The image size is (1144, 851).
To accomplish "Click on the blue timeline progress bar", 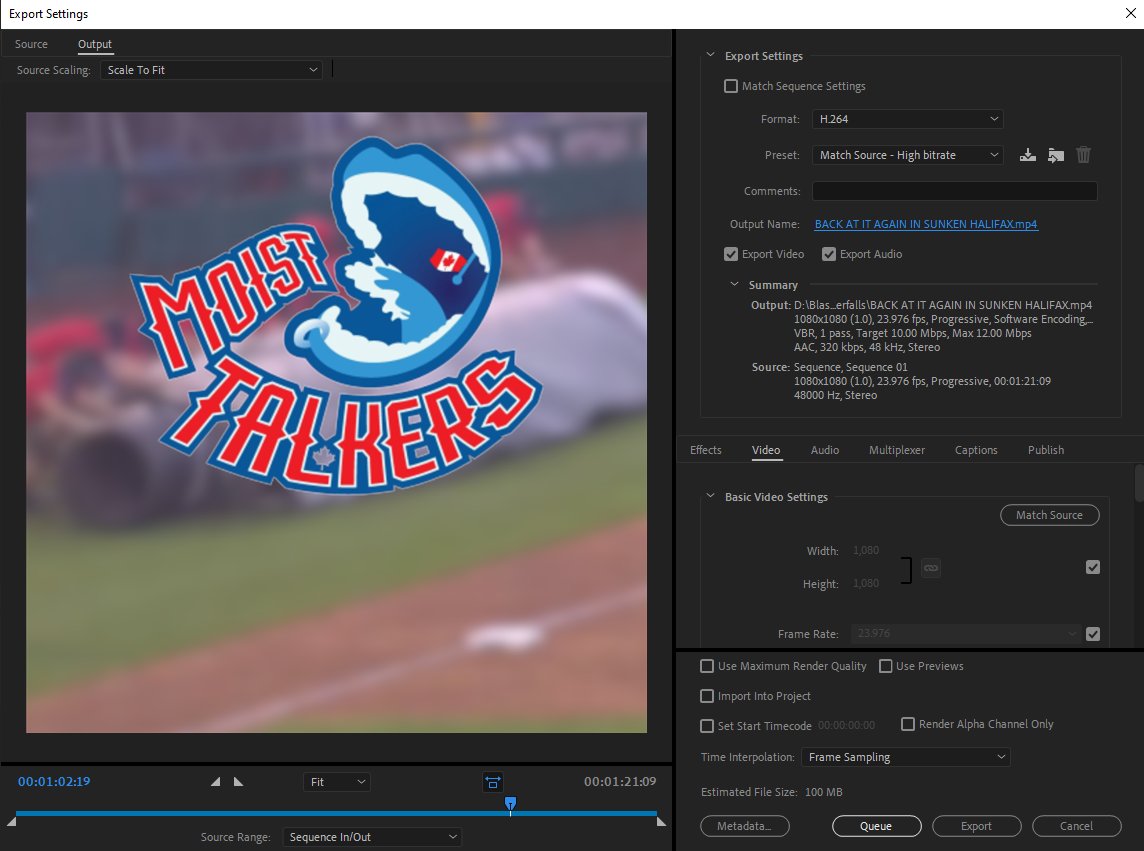I will (336, 812).
